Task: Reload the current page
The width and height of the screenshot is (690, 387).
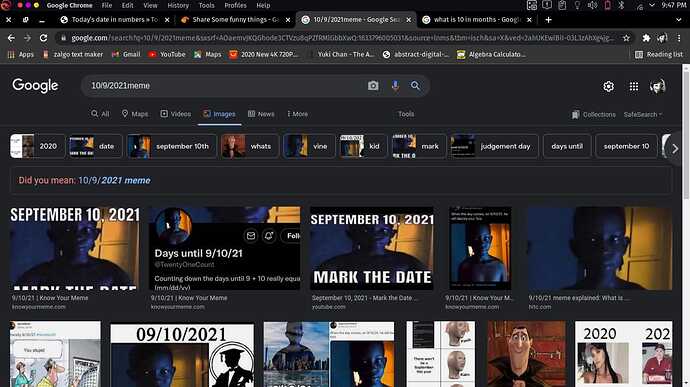Action: [x=43, y=38]
